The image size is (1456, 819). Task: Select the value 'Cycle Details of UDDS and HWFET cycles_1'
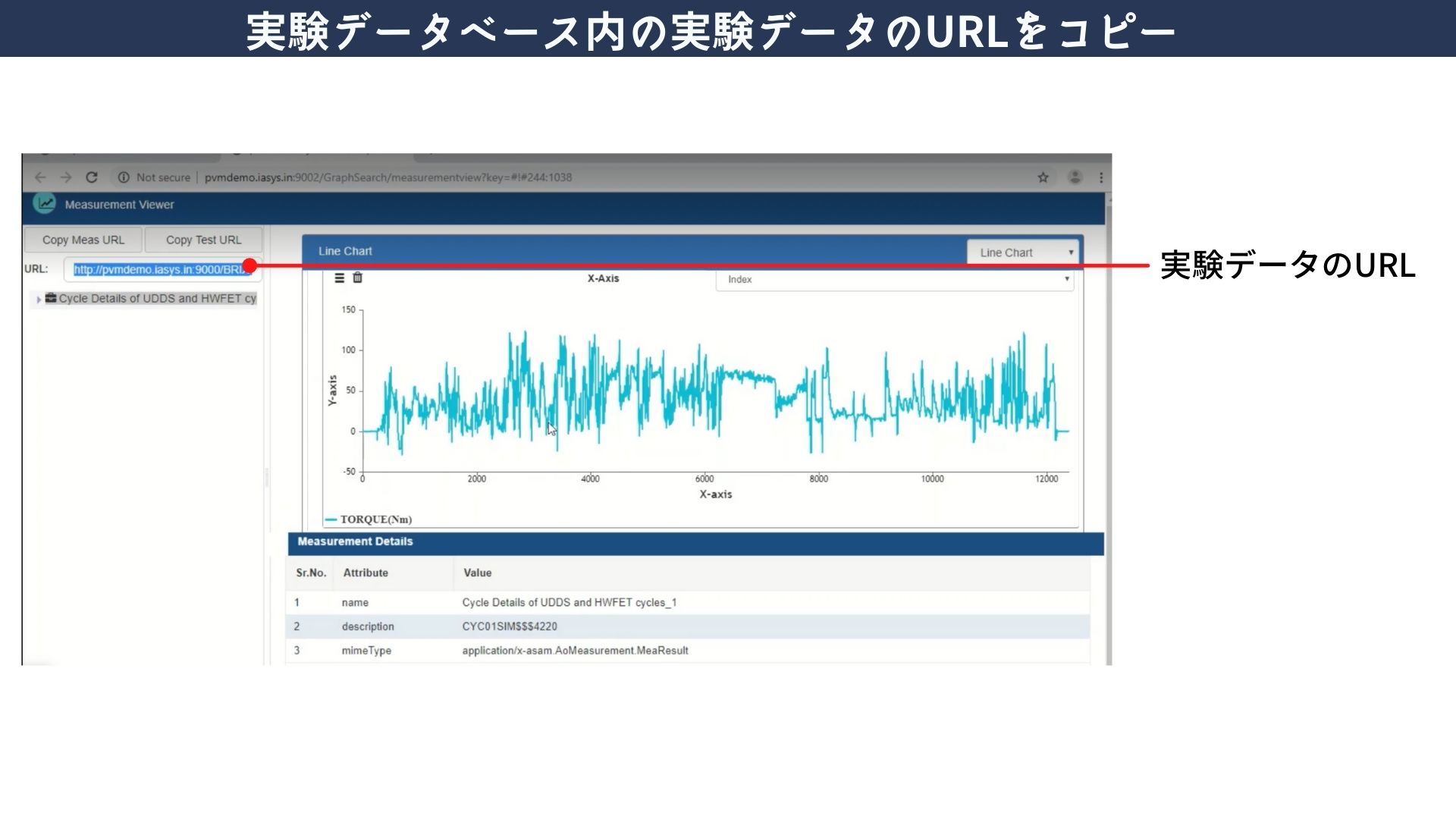click(x=570, y=602)
